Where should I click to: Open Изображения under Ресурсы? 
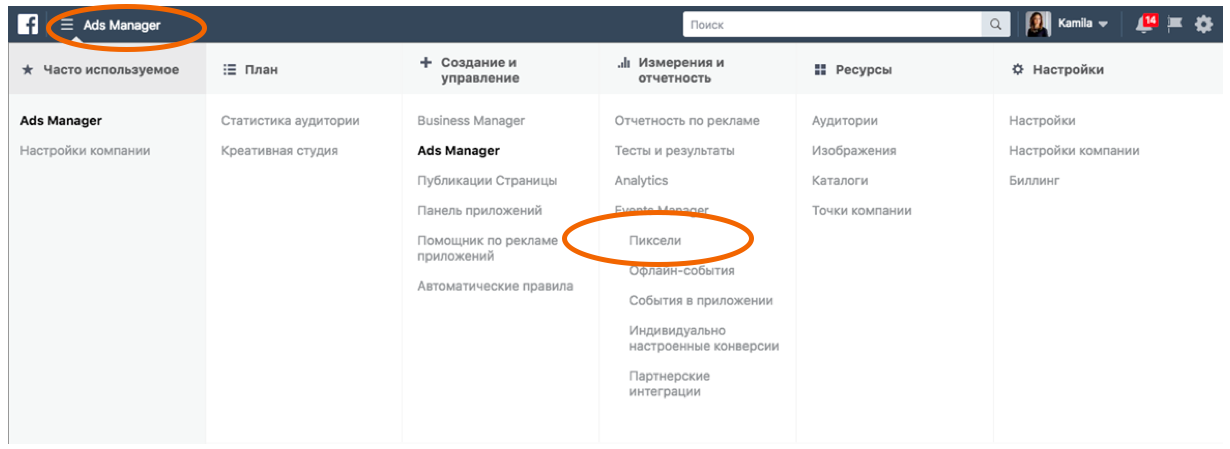tap(854, 151)
